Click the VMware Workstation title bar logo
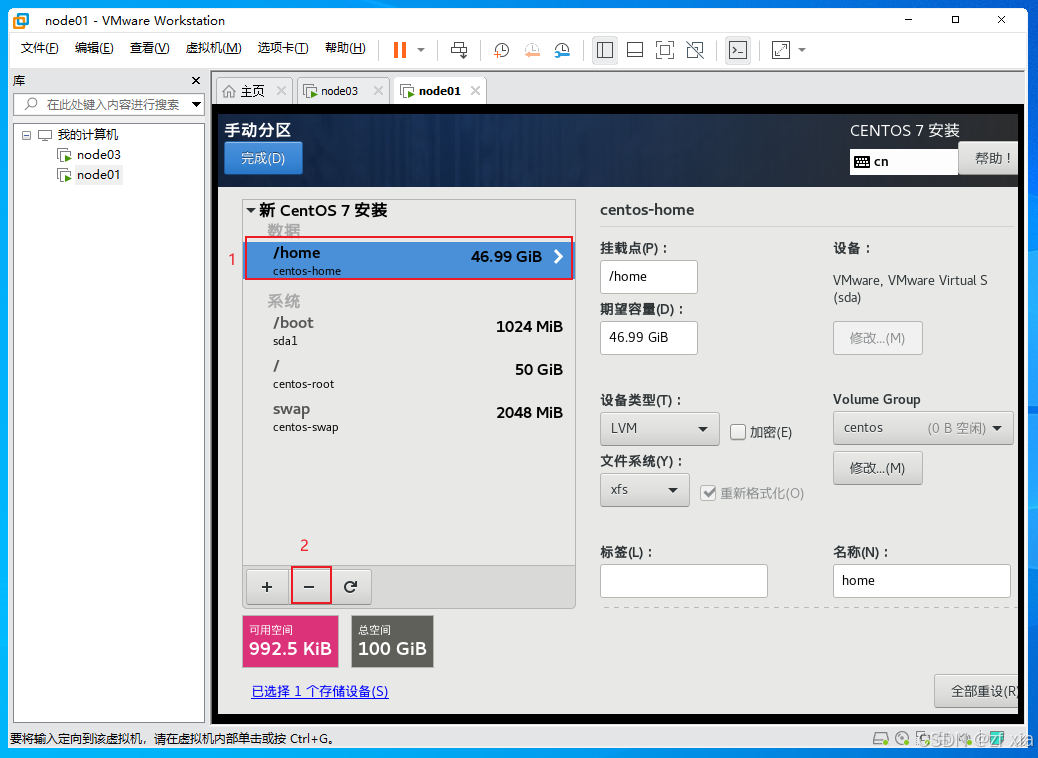The height and width of the screenshot is (758, 1038). point(21,21)
